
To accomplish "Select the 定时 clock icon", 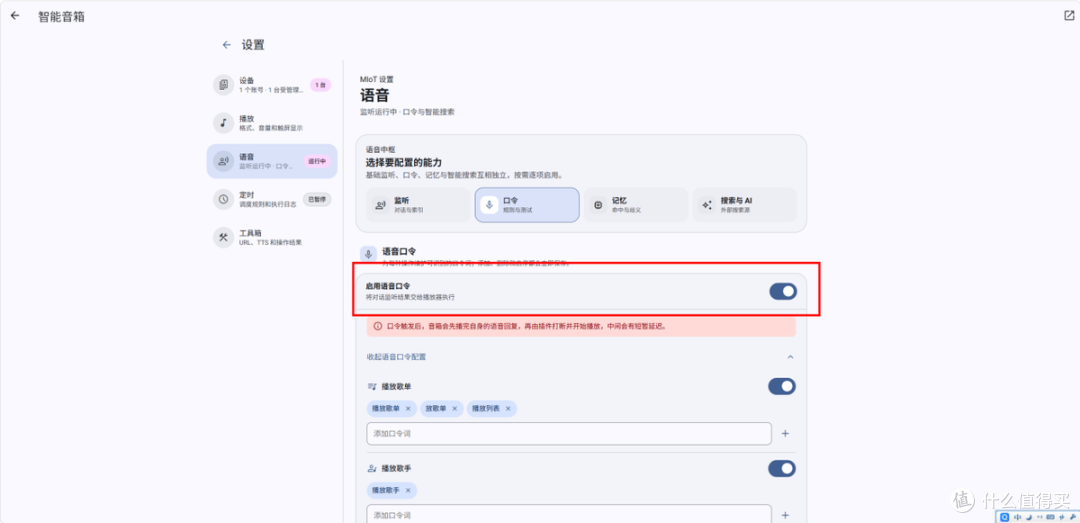I will coord(223,199).
